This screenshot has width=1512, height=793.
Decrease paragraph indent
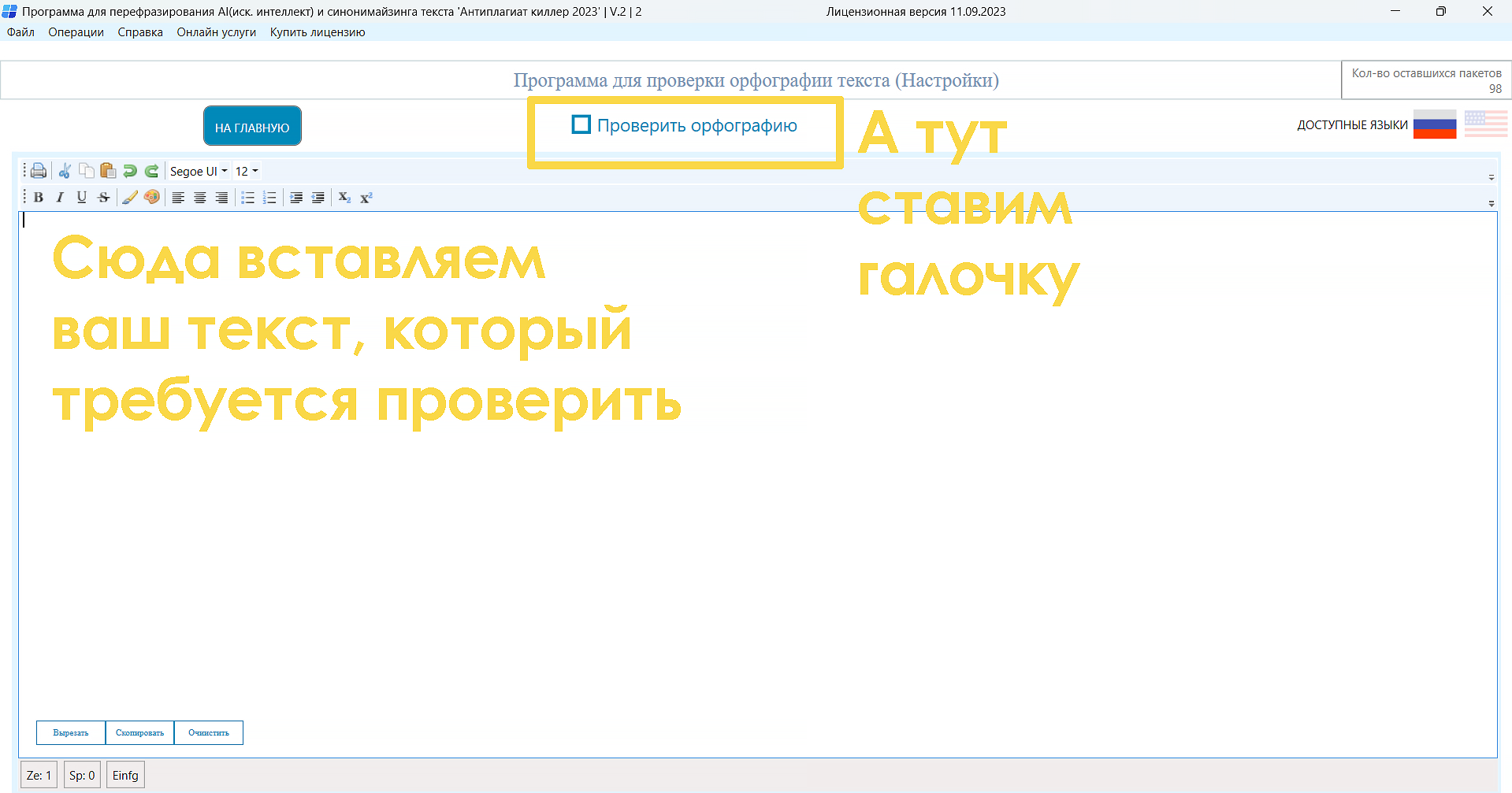(x=318, y=198)
